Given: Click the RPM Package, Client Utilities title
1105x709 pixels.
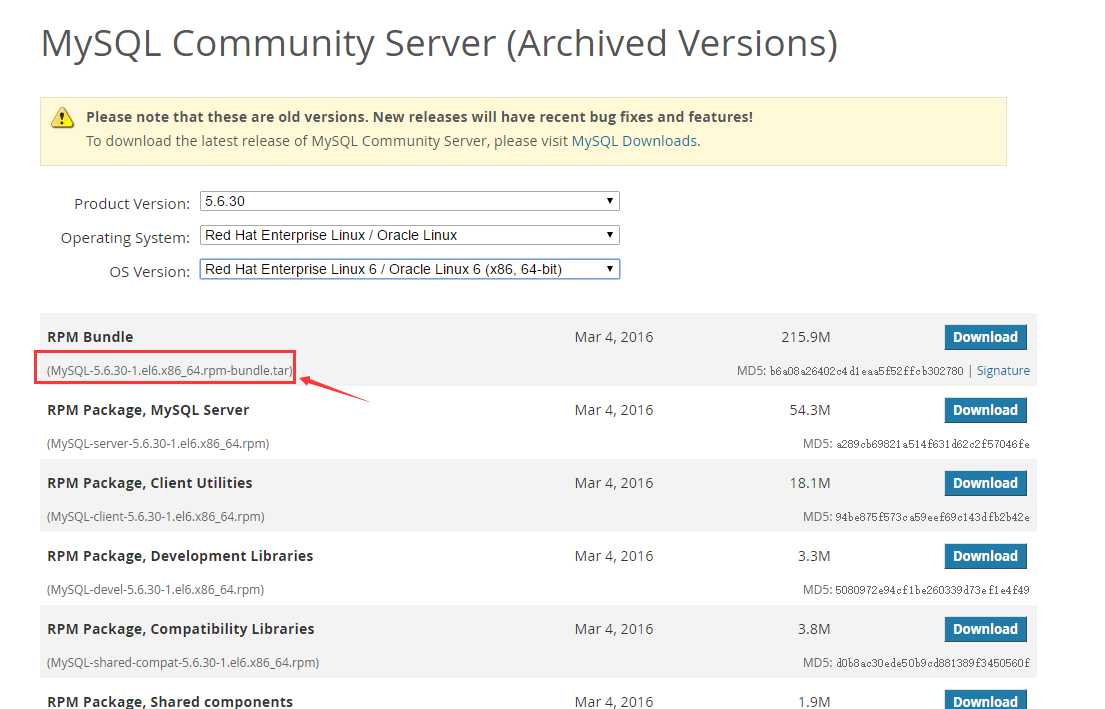Looking at the screenshot, I should pos(149,483).
